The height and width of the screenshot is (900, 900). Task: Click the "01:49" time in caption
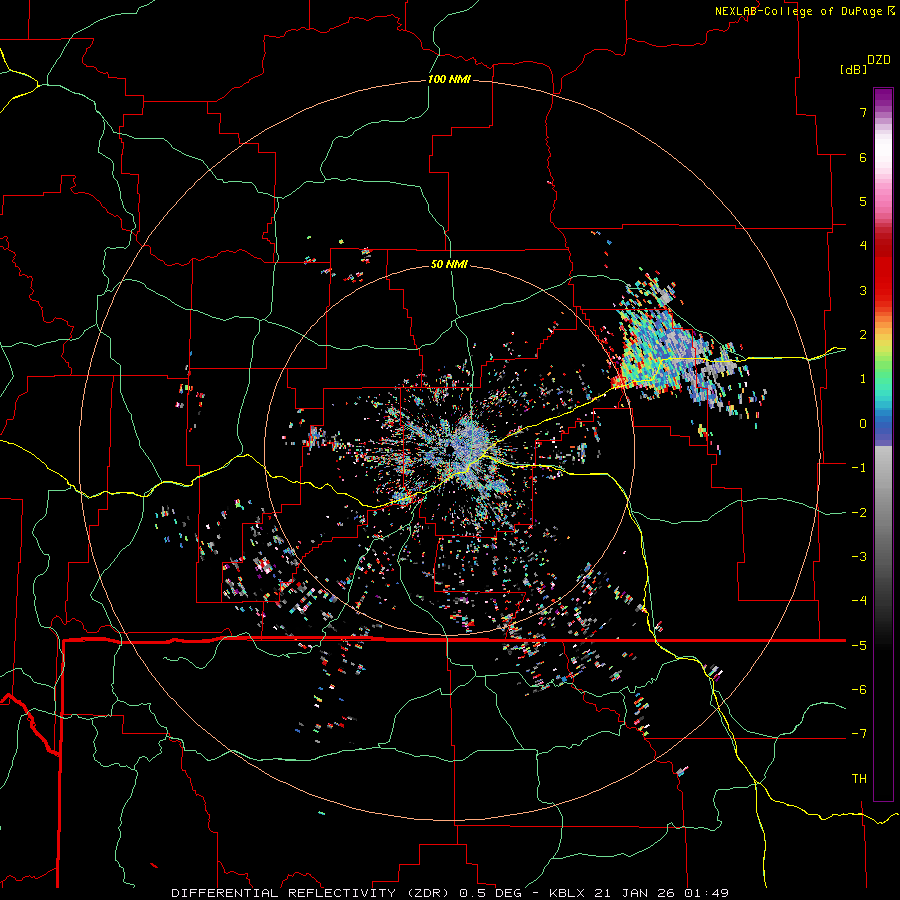coord(707,893)
